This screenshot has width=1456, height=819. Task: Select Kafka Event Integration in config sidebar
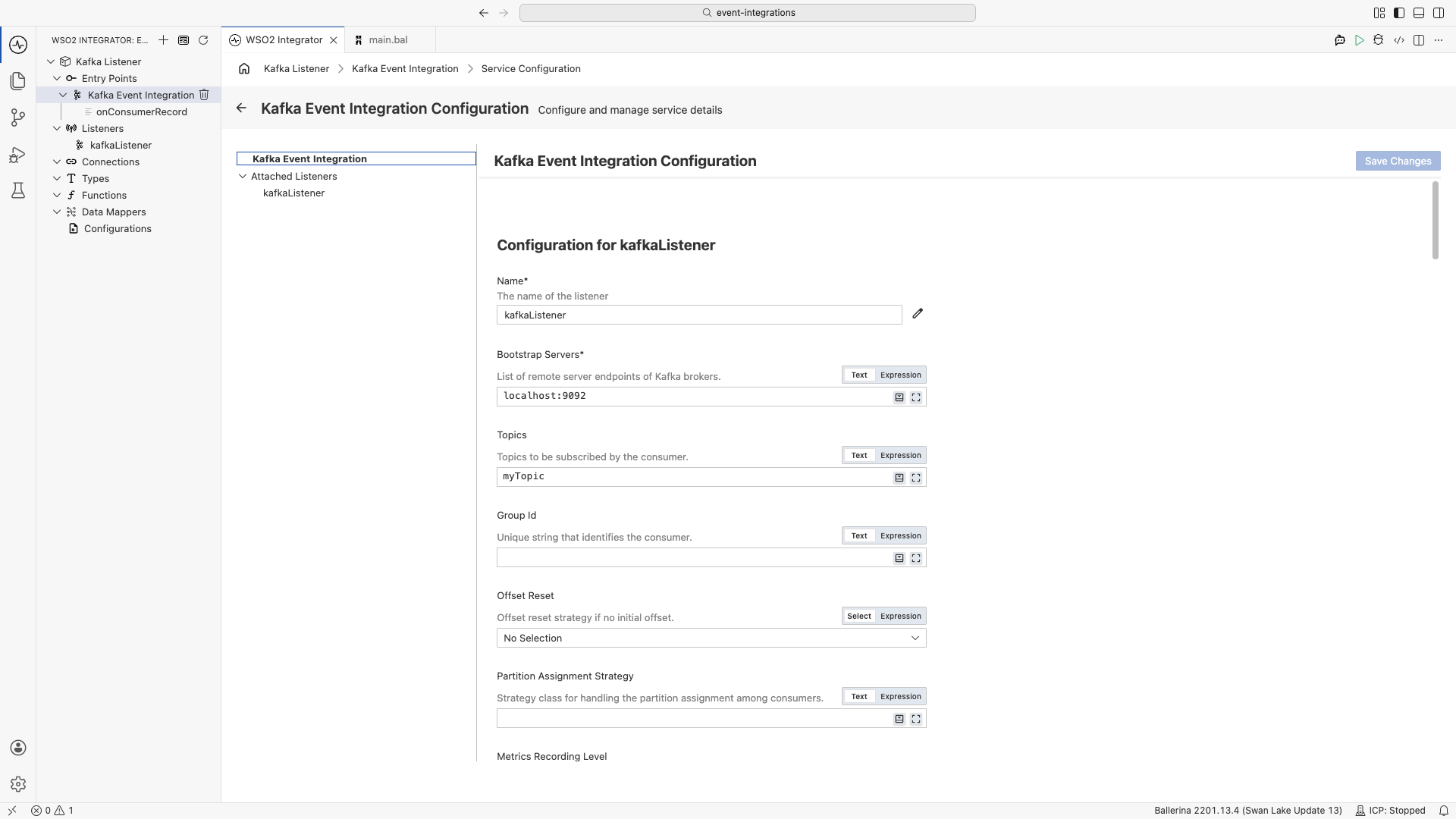click(356, 158)
